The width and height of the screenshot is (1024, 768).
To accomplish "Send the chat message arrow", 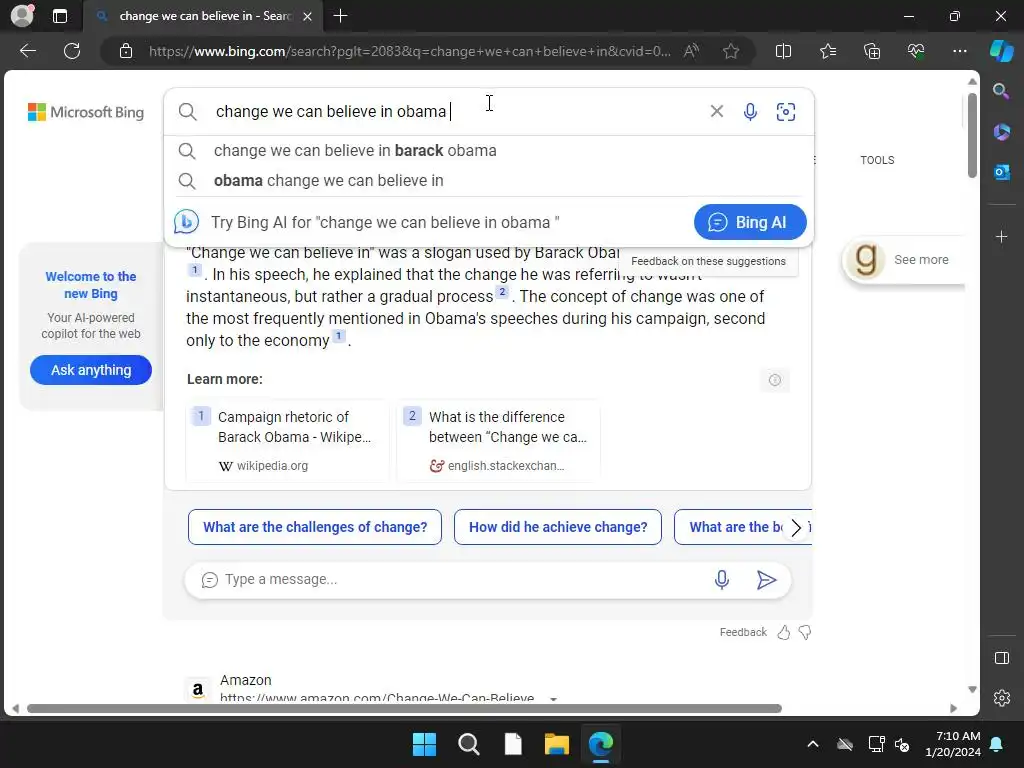I will (766, 579).
